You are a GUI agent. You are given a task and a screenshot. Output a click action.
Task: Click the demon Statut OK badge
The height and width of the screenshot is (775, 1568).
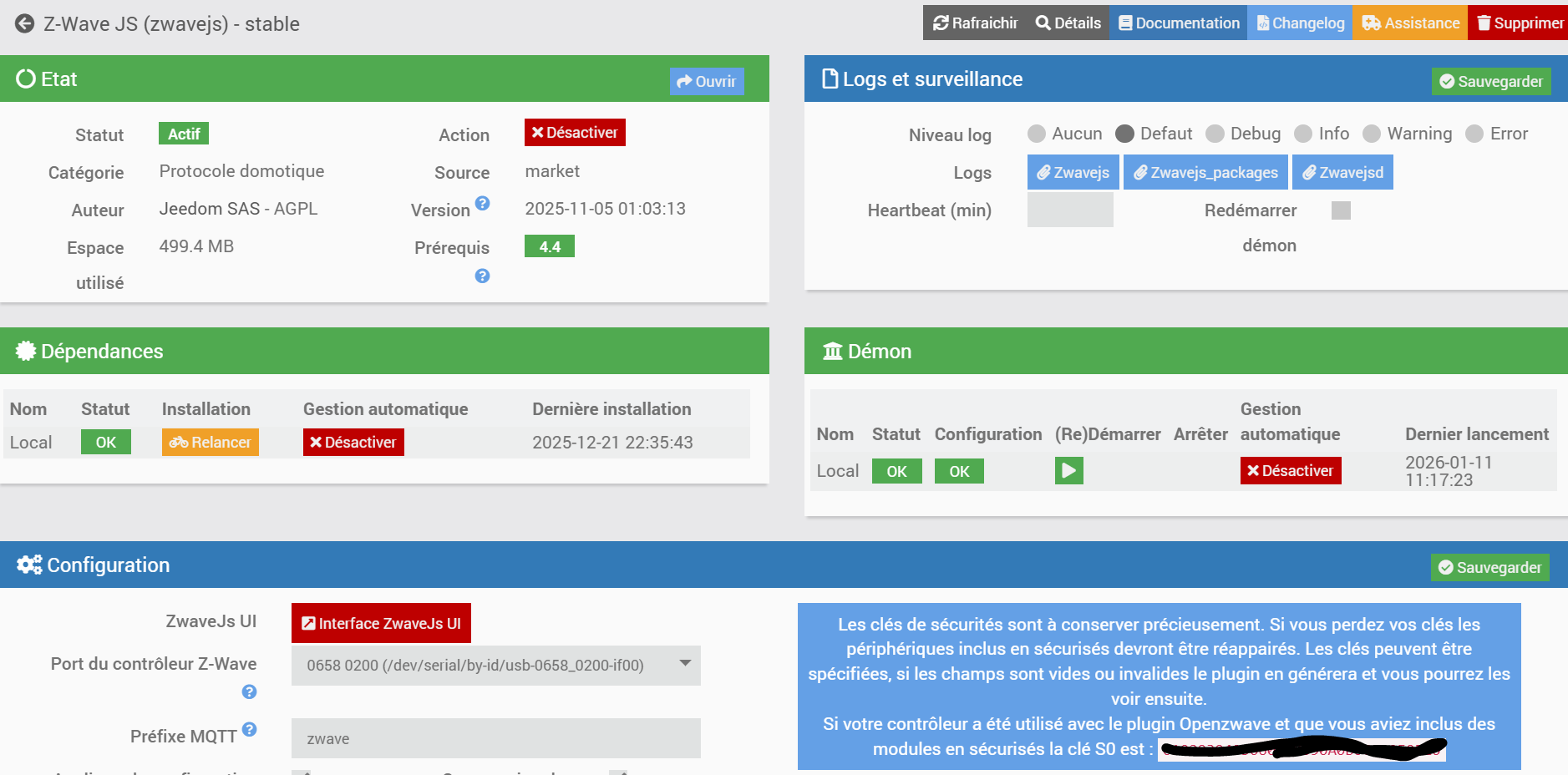897,471
